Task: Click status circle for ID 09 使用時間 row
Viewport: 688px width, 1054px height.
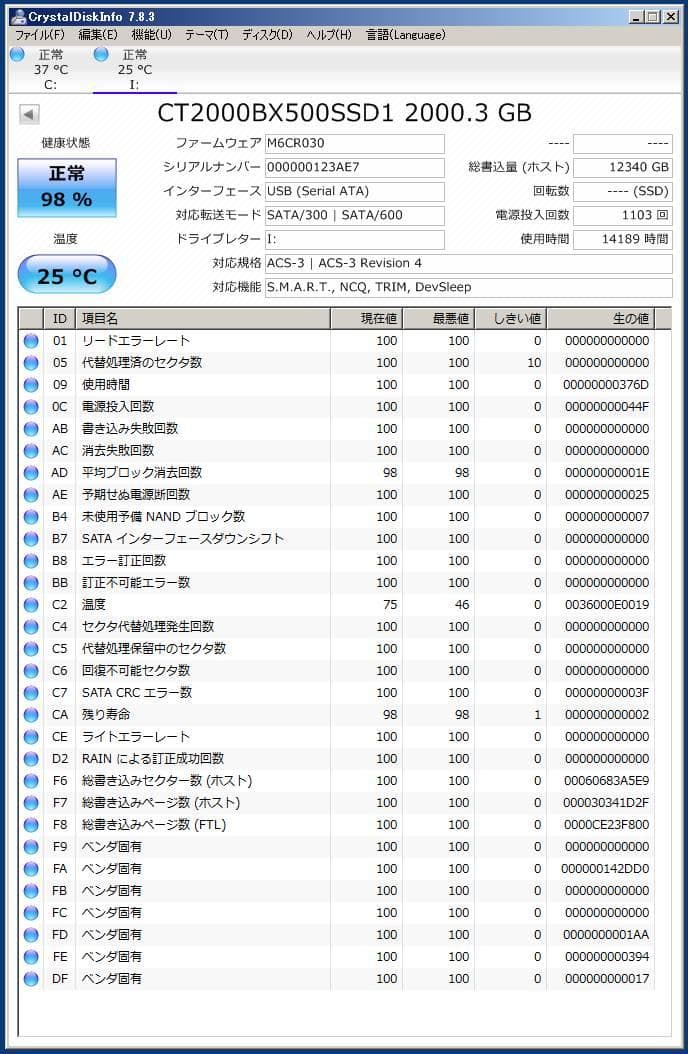Action: [x=31, y=385]
